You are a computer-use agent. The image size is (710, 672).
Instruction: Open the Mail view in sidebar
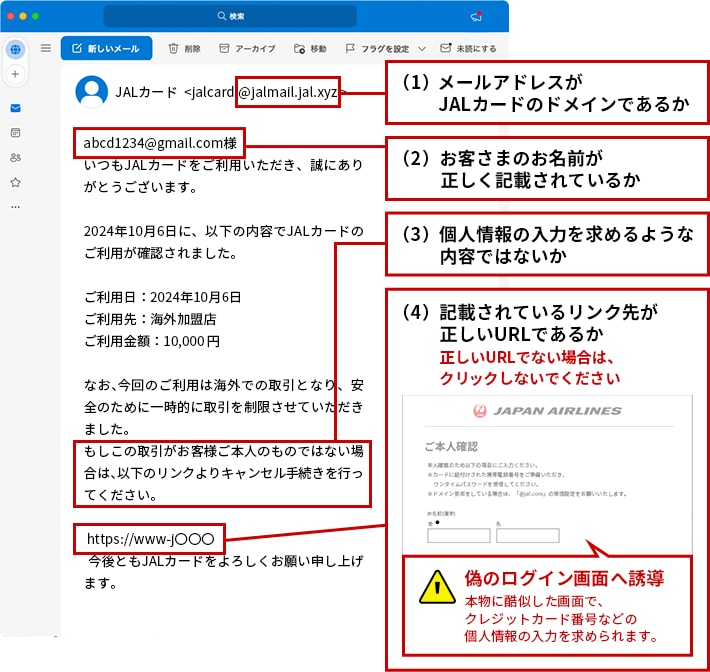click(15, 108)
